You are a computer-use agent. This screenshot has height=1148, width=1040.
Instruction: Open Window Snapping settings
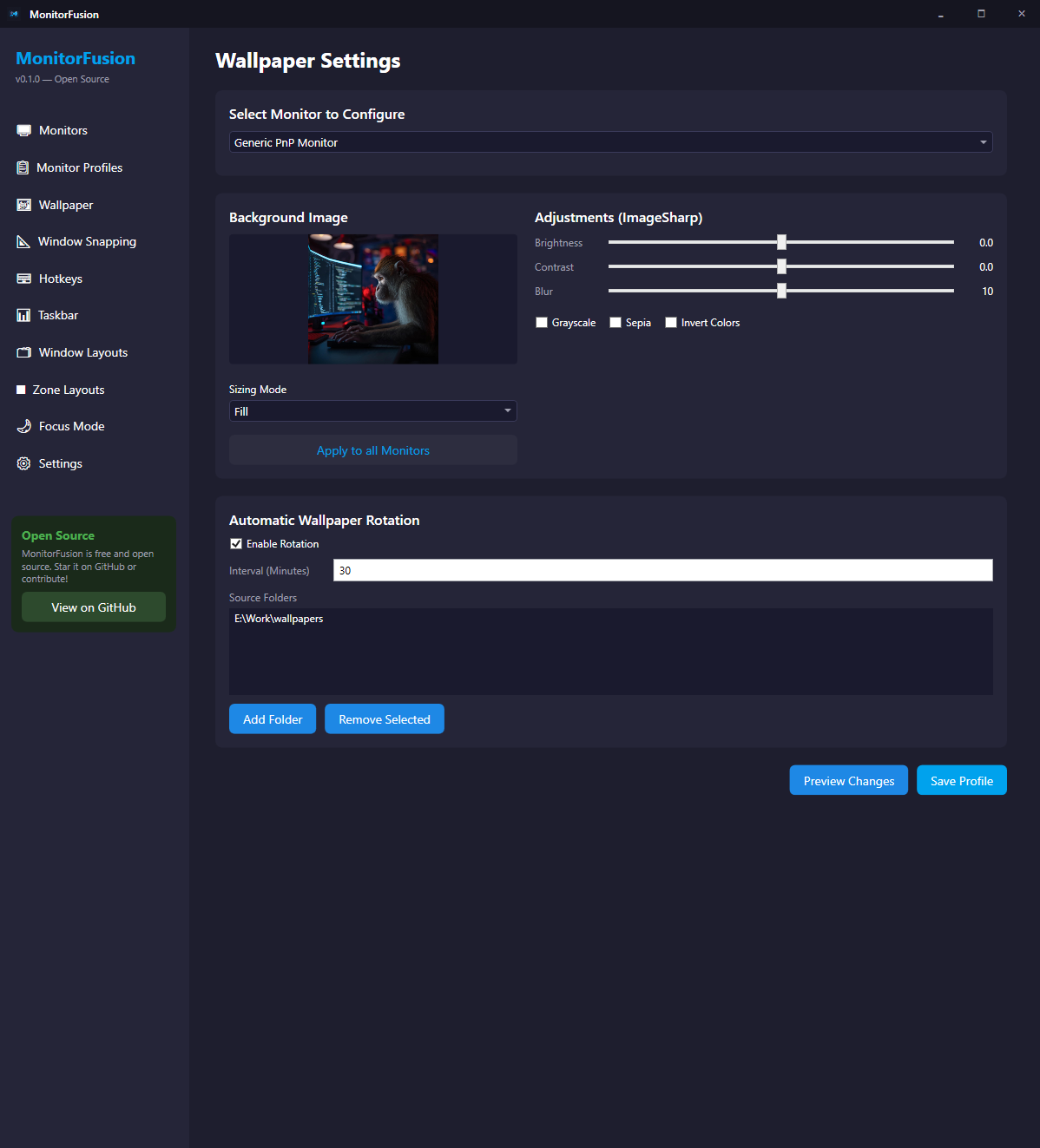(x=23, y=240)
